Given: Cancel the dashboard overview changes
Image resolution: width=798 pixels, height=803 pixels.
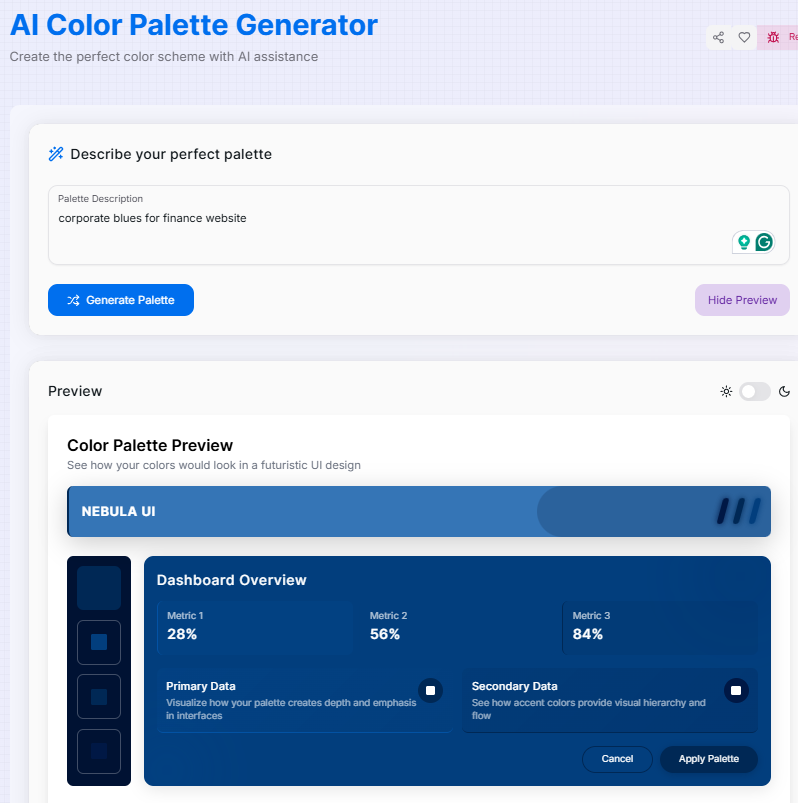Looking at the screenshot, I should 617,759.
